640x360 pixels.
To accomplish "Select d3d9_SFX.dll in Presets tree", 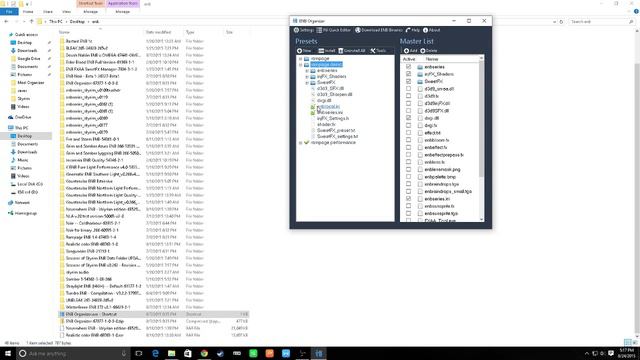I will coord(330,88).
